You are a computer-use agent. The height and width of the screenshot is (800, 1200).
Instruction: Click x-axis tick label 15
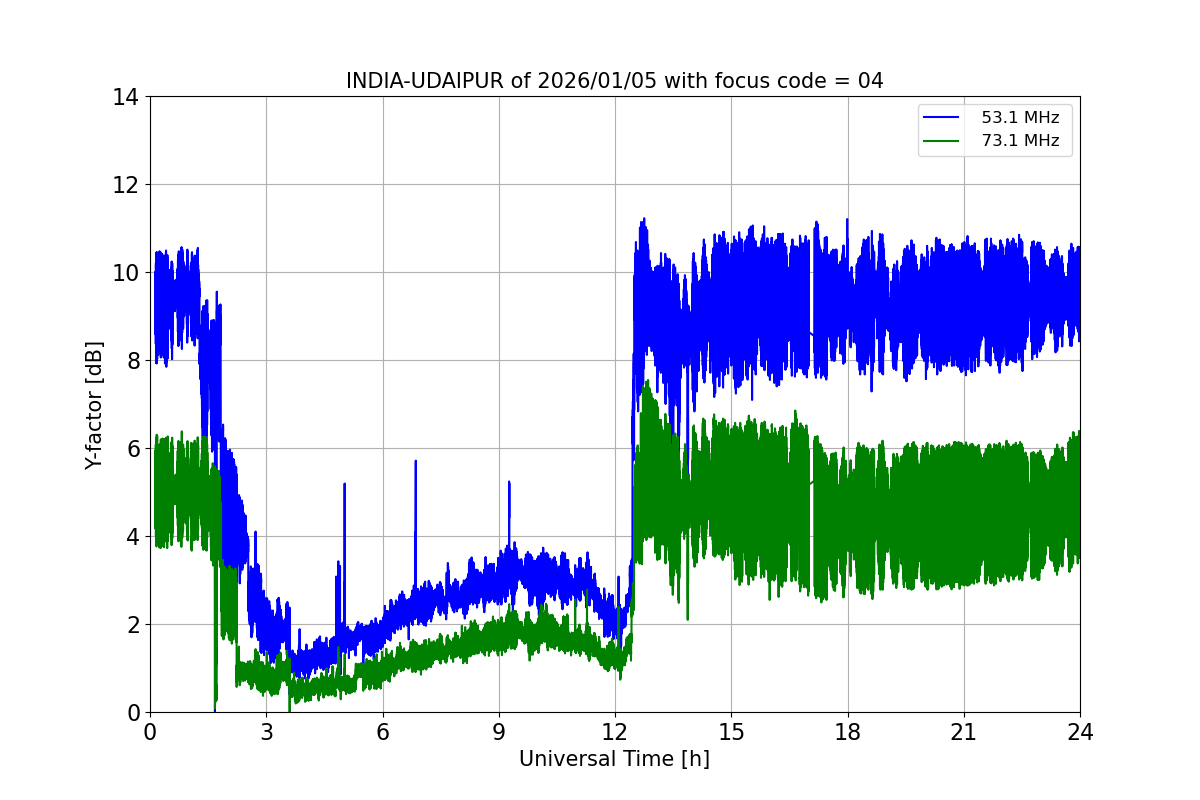click(x=731, y=731)
